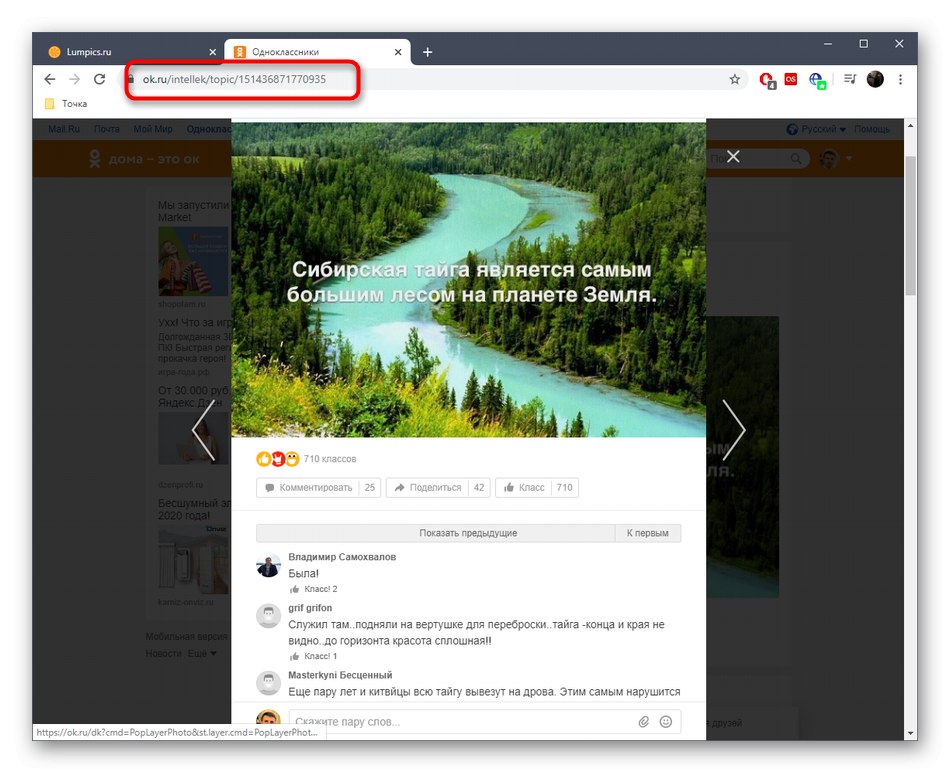Click the shopotam.ru ad image
Image resolution: width=950 pixels, height=773 pixels.
193,261
